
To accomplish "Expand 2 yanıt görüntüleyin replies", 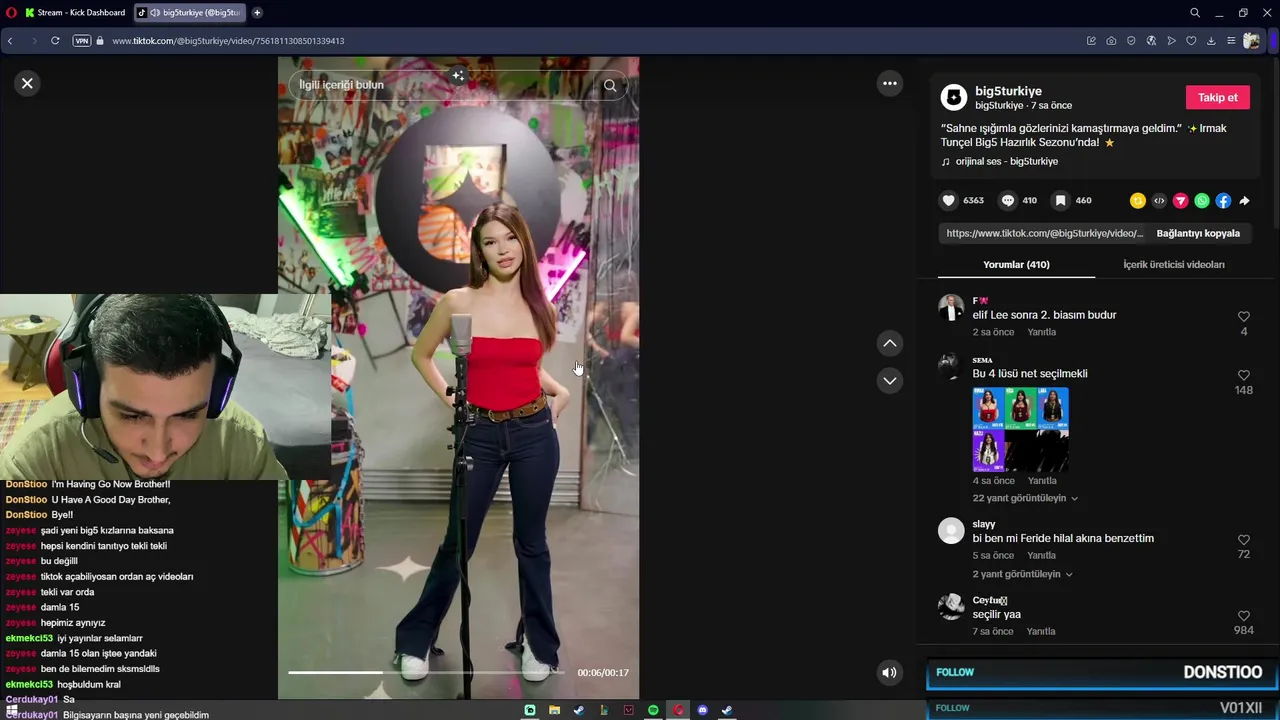I will 1022,574.
